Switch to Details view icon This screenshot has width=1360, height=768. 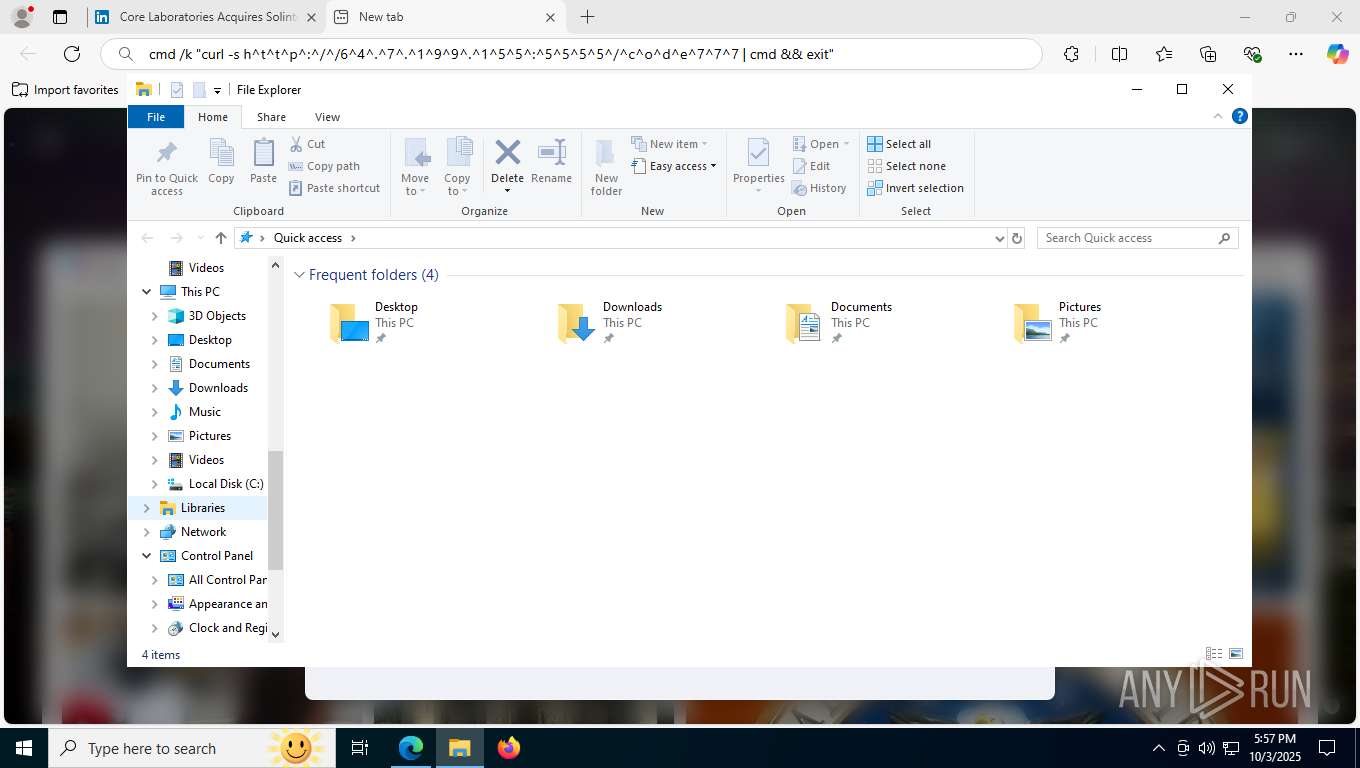click(1214, 654)
